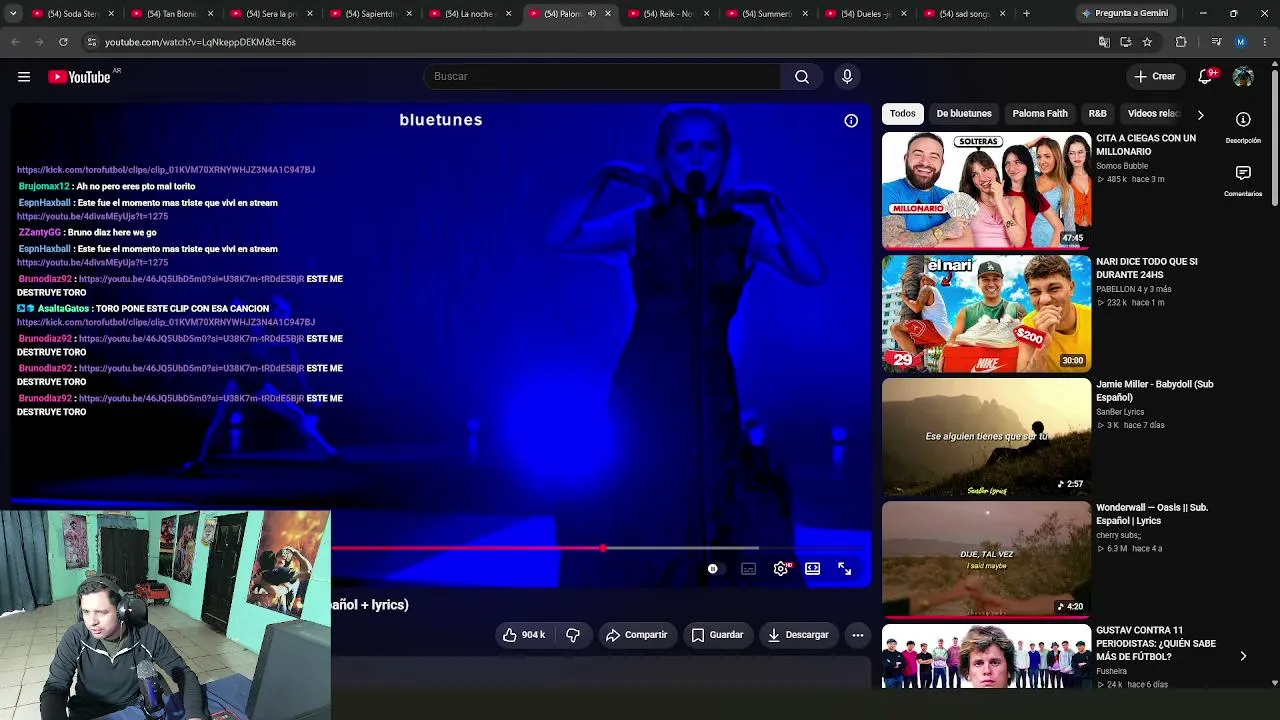
Task: Open Chrome profile M avatar
Action: pos(1241,42)
